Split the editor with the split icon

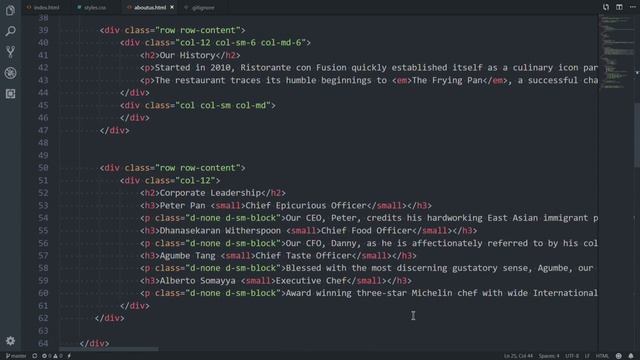point(619,7)
